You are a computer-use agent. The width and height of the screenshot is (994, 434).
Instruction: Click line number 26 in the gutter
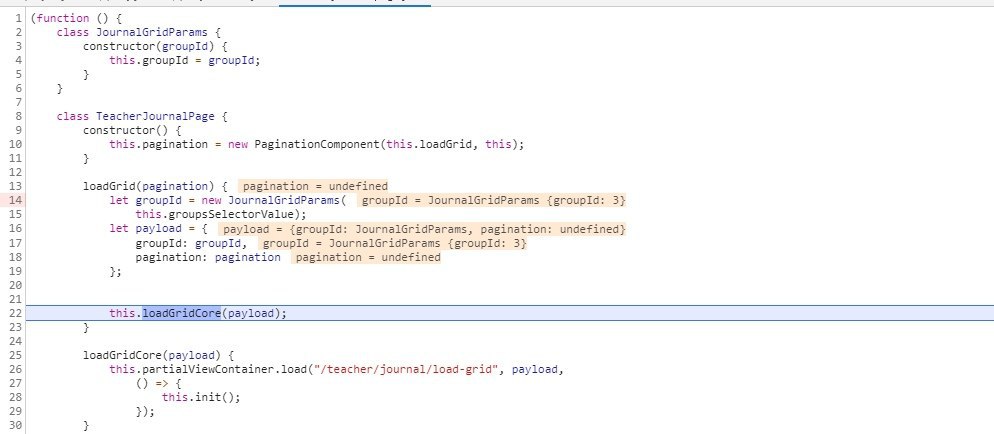click(16, 369)
